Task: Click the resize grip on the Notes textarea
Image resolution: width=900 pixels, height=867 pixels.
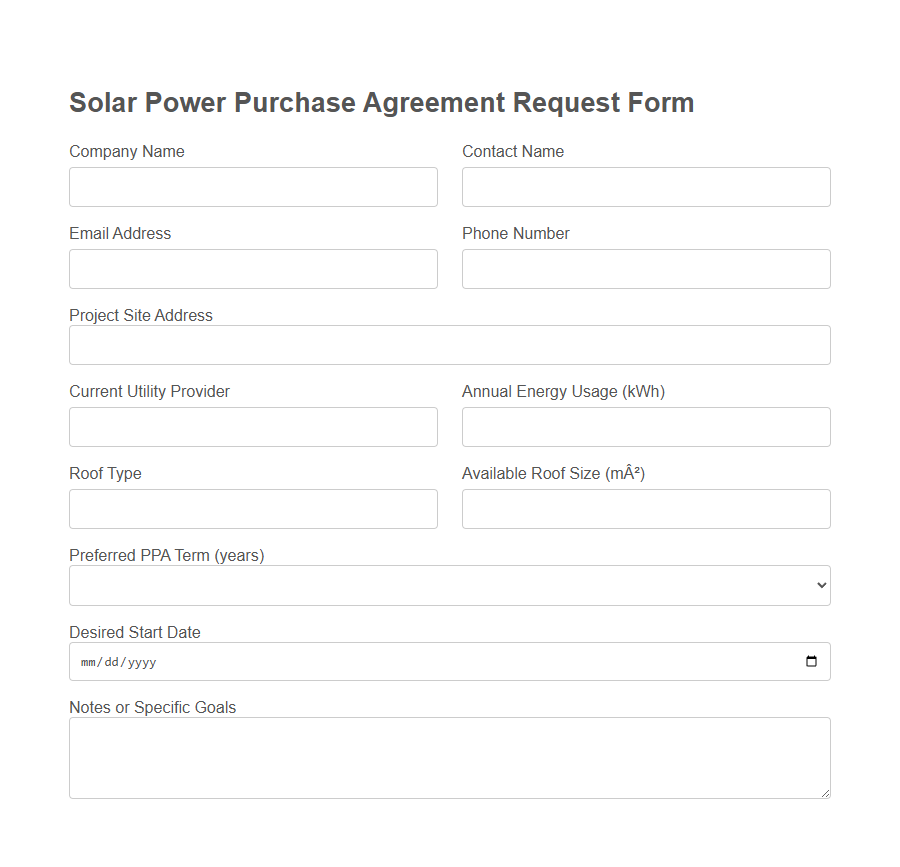Action: click(826, 793)
